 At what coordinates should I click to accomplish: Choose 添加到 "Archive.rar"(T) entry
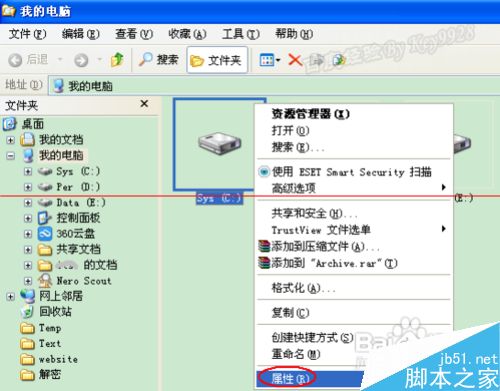click(354, 263)
